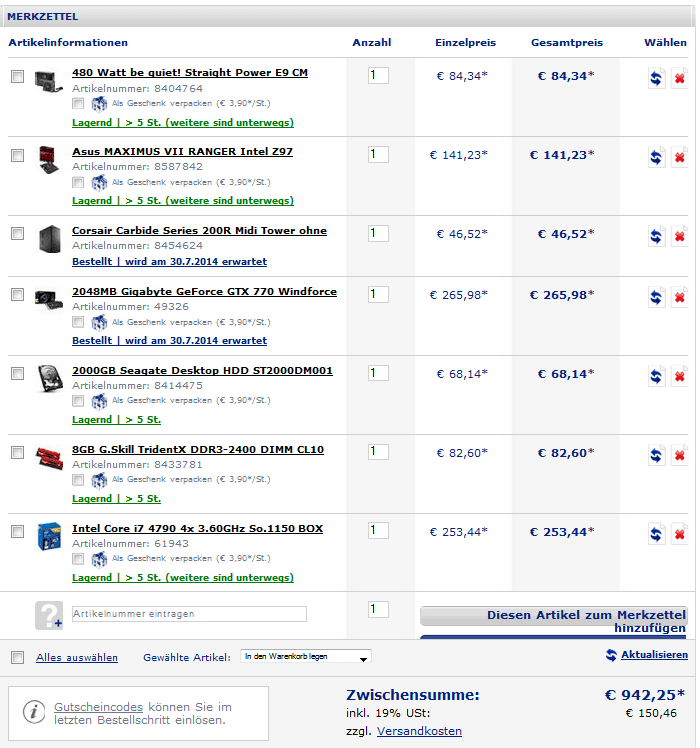Open Gutscheincodes link

point(98,707)
